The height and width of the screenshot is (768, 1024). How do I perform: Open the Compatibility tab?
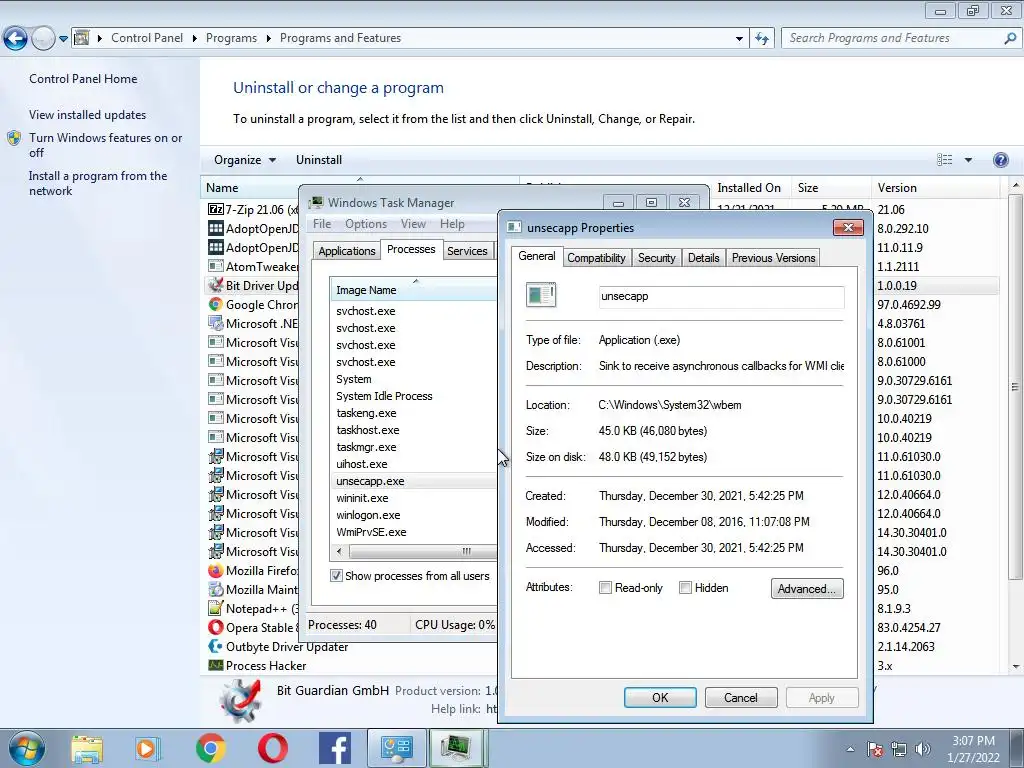(x=596, y=258)
